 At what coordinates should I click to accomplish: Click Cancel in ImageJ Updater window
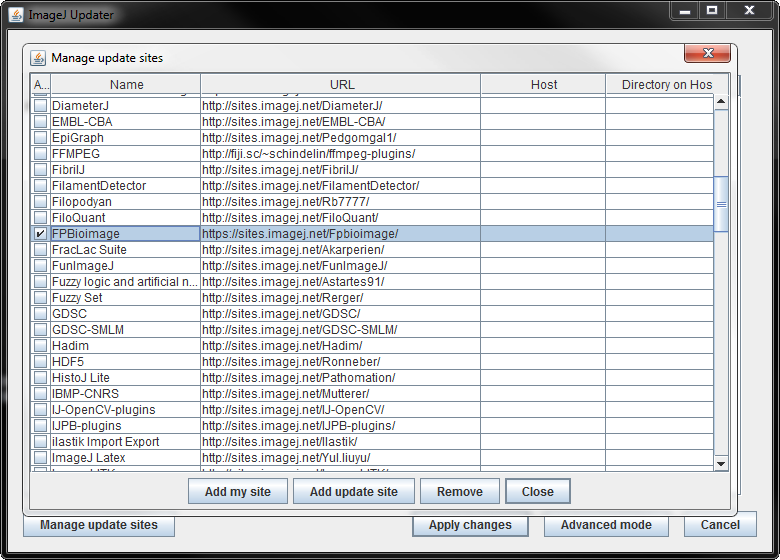[720, 525]
